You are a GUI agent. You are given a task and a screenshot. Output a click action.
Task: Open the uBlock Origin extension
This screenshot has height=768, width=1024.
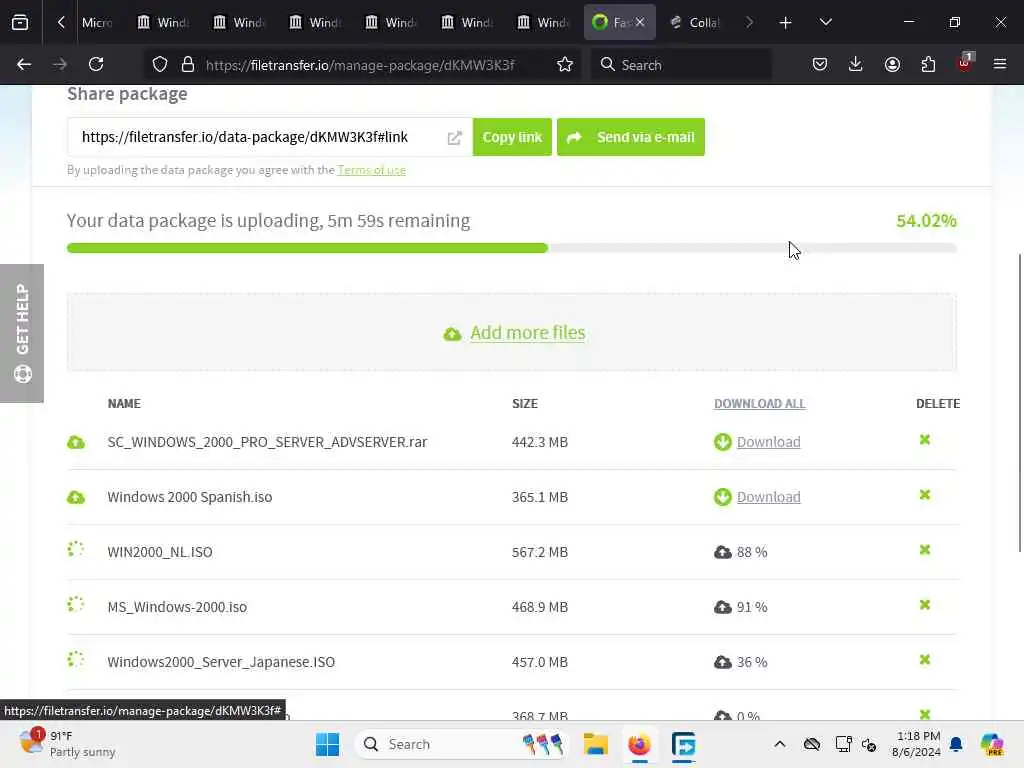965,64
